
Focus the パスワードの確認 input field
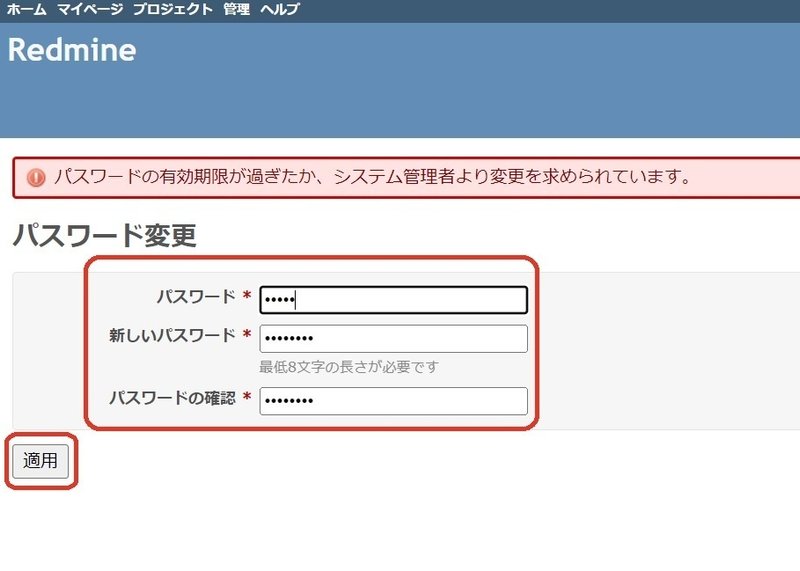[x=393, y=401]
